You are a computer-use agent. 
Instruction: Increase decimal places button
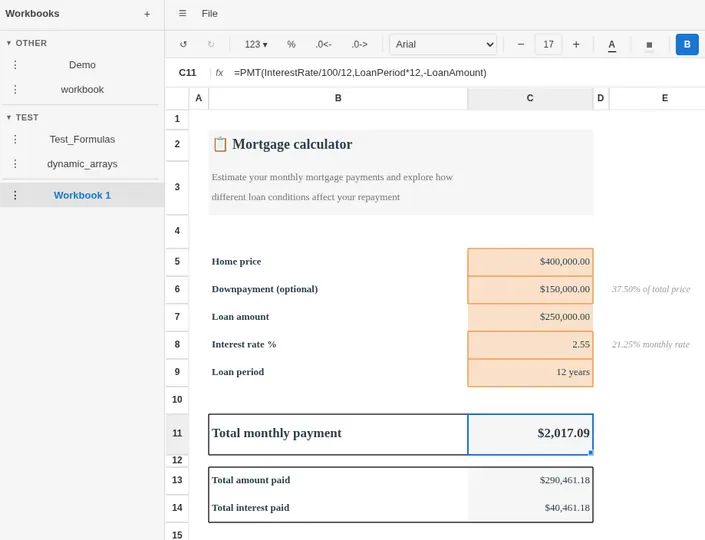pos(359,44)
